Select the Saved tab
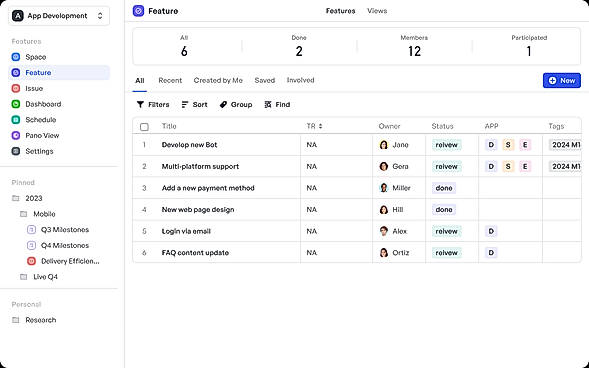The width and height of the screenshot is (589, 368). coord(265,80)
